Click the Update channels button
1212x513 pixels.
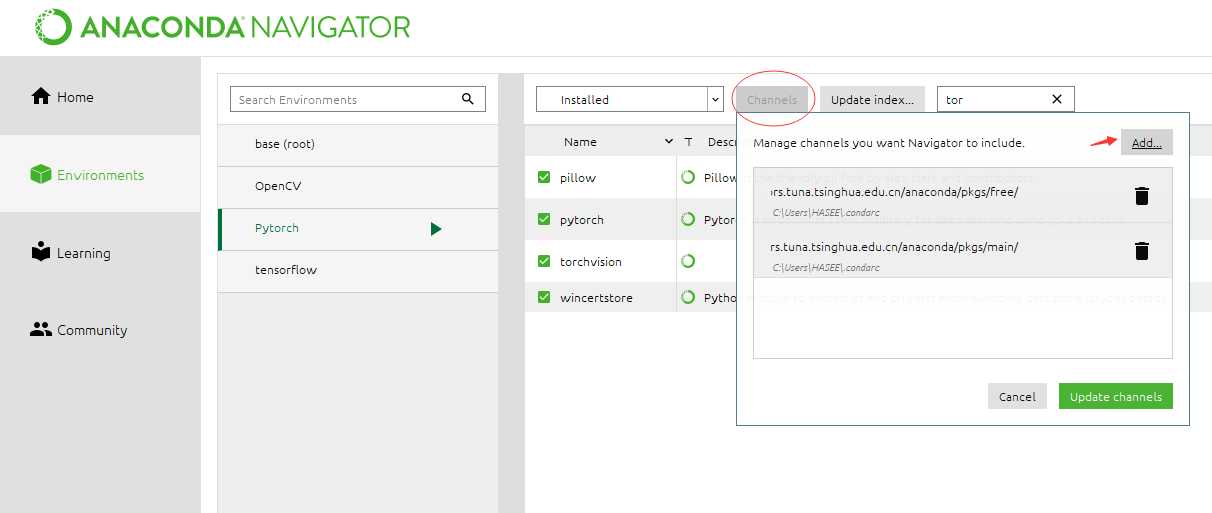click(1115, 396)
